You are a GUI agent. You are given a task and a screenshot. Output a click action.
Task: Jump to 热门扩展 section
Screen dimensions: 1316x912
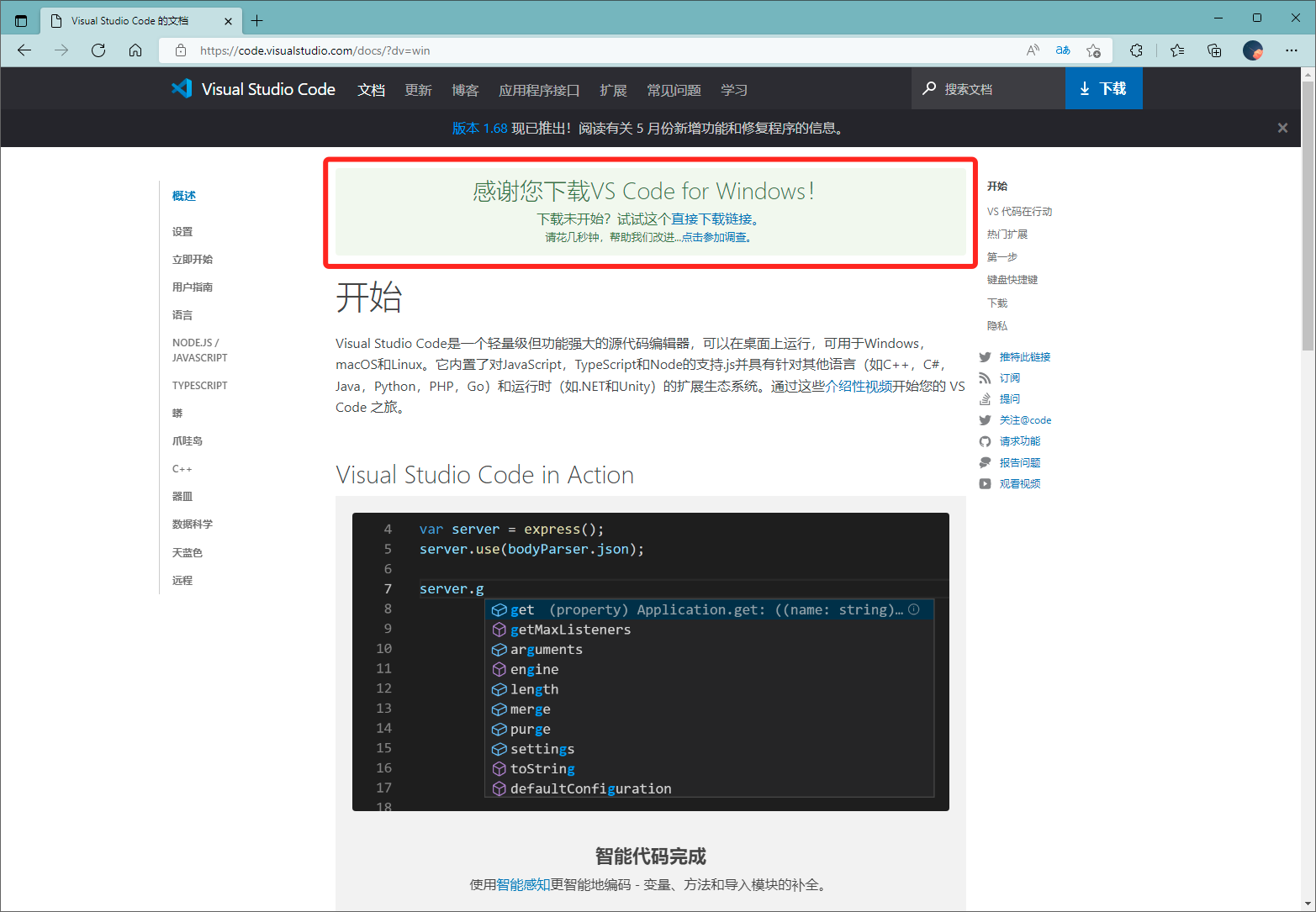click(x=1007, y=235)
